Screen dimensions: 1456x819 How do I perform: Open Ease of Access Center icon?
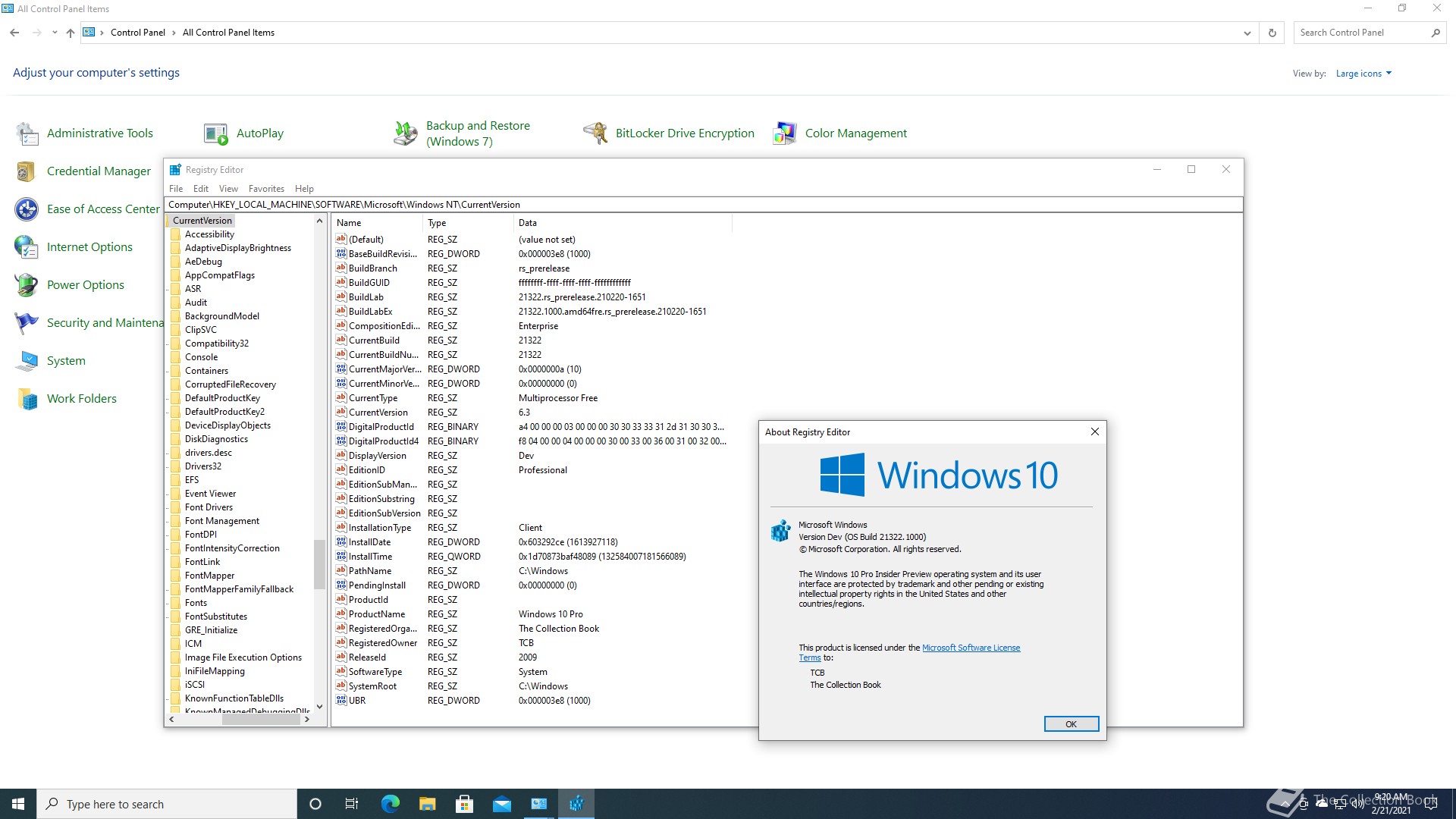(27, 209)
